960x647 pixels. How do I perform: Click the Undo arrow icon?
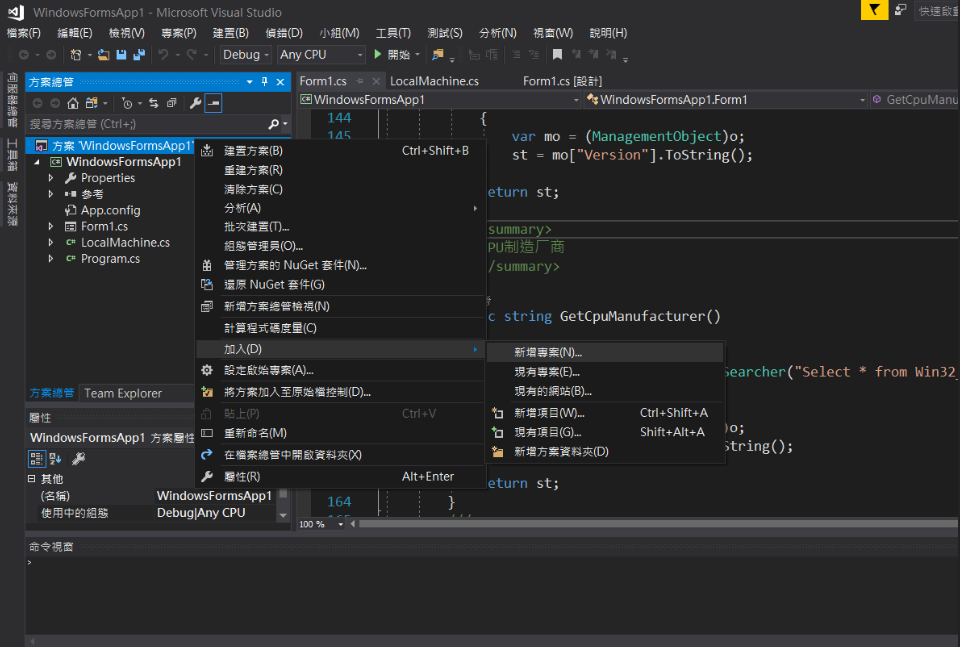162,55
